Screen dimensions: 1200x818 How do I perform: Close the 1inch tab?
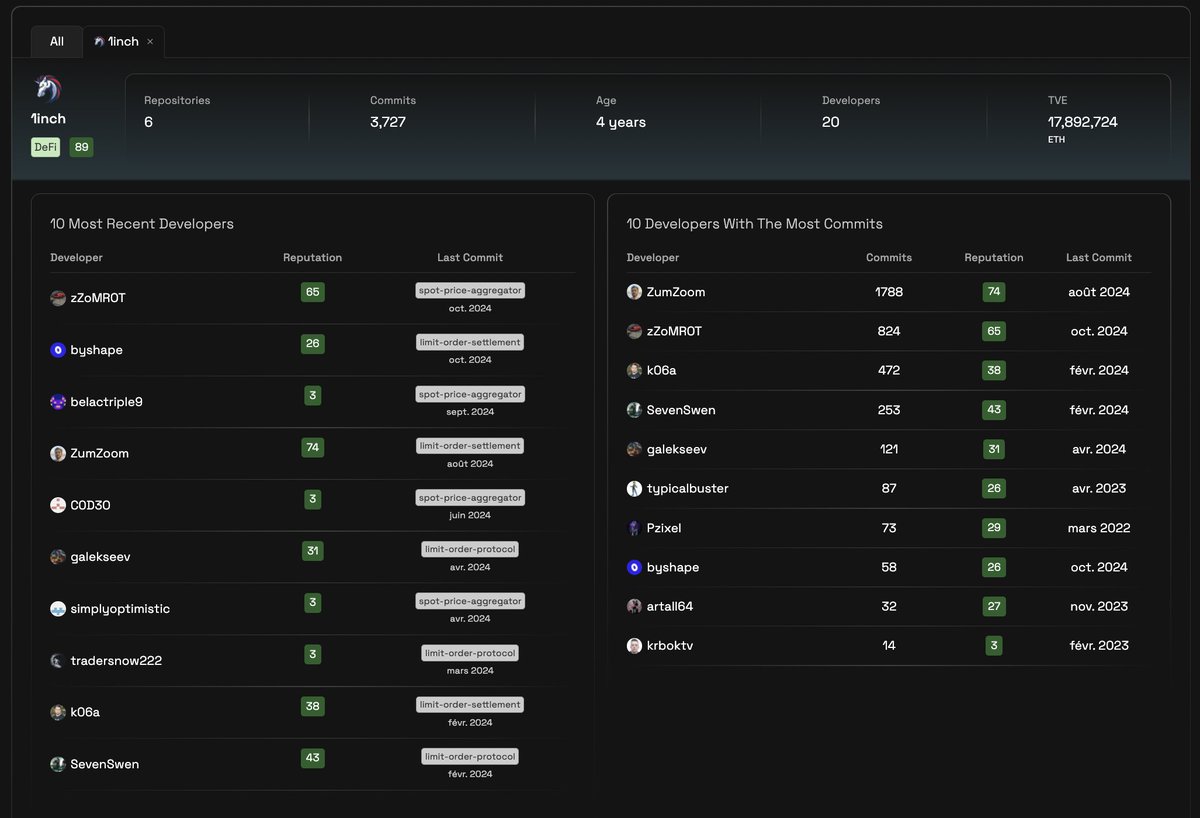point(150,41)
